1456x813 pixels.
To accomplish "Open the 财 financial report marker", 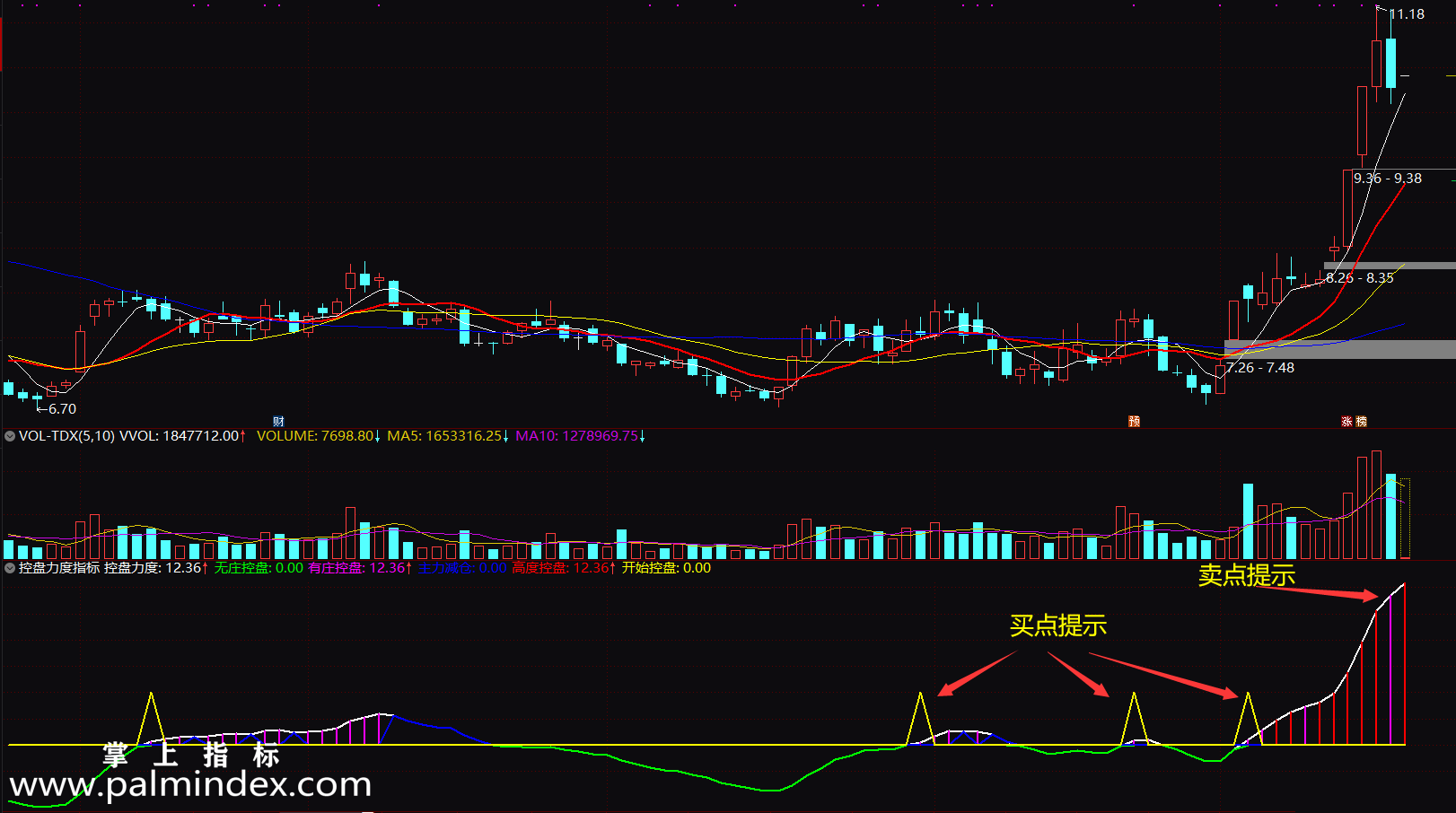I will coord(278,422).
